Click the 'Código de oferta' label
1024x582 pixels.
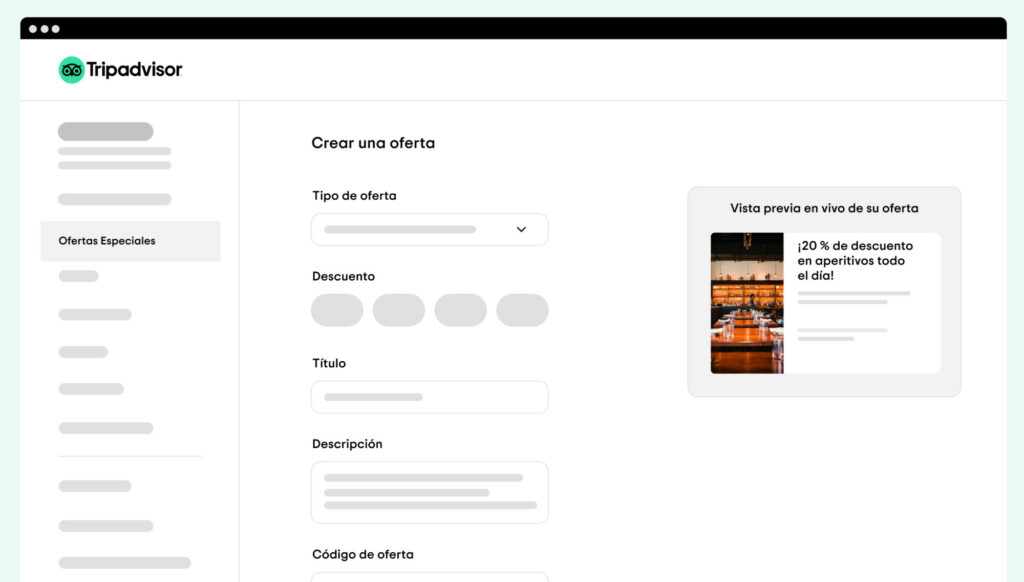pyautogui.click(x=362, y=555)
